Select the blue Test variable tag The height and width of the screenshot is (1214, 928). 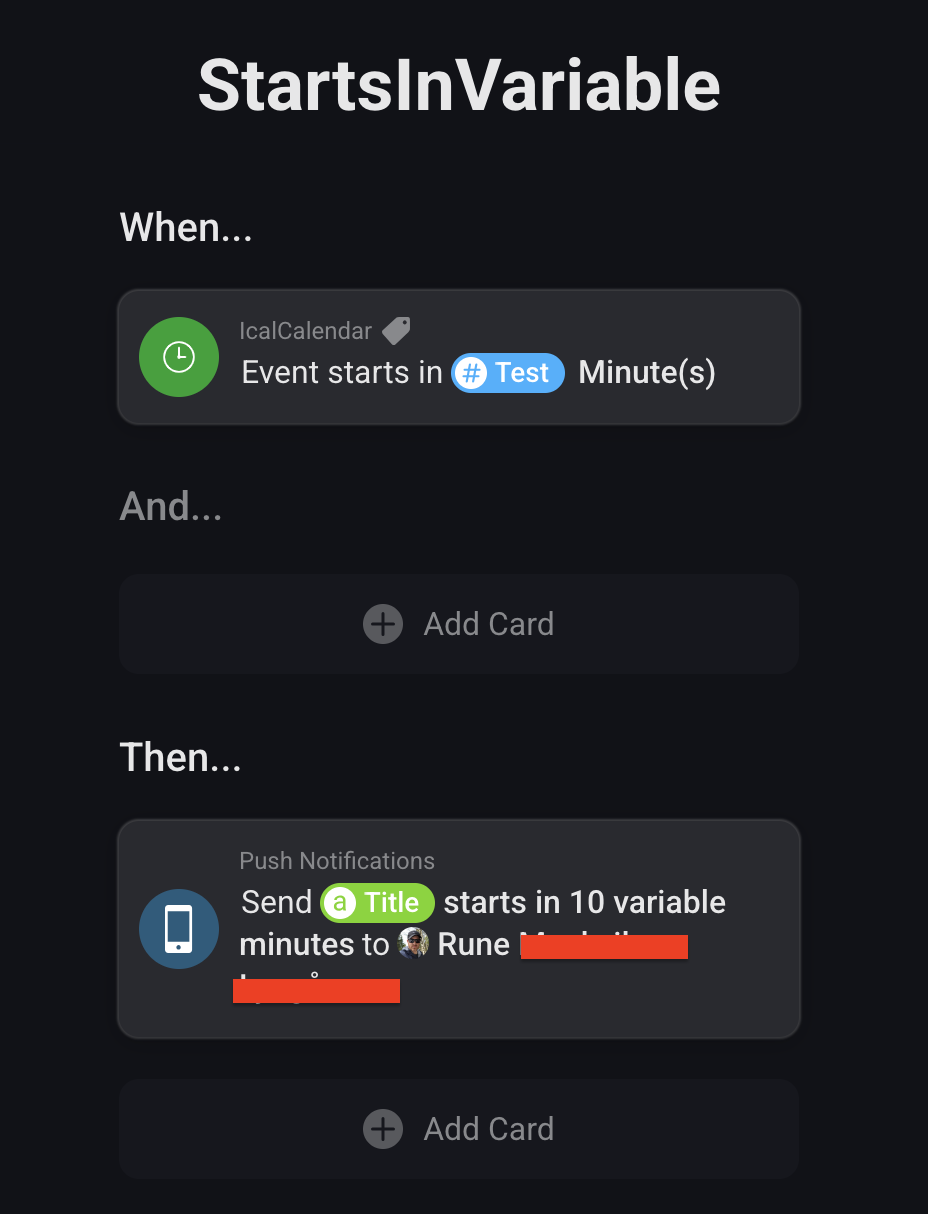[x=508, y=373]
